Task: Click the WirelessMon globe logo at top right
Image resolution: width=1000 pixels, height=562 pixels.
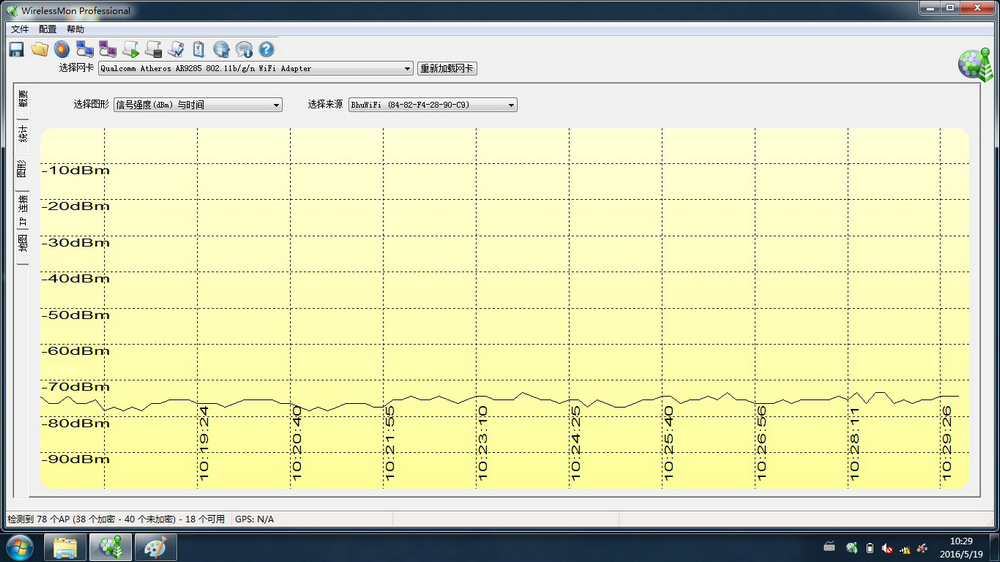Action: coord(972,63)
